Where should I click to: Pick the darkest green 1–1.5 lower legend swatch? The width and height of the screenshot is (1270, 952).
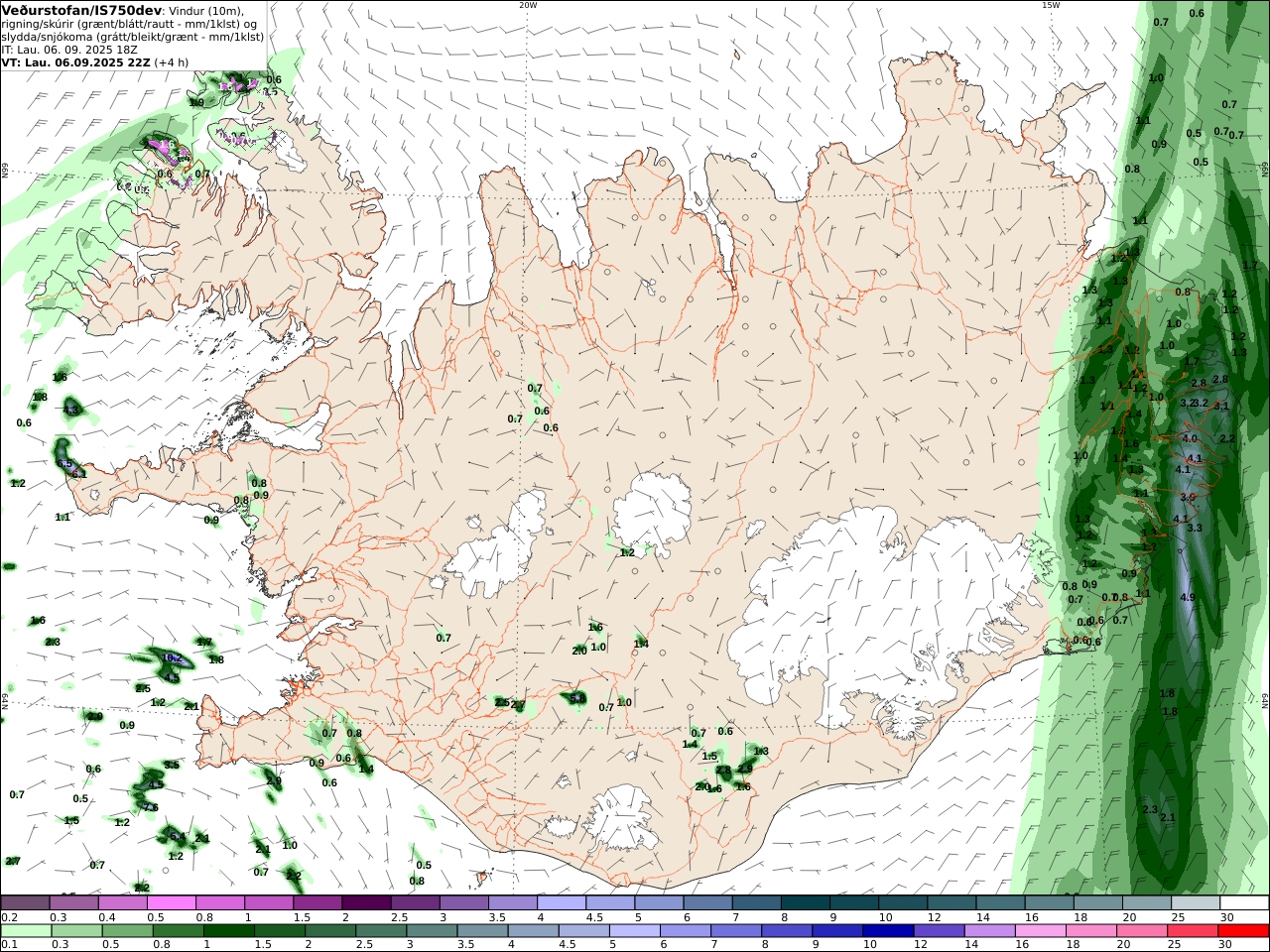tap(228, 930)
